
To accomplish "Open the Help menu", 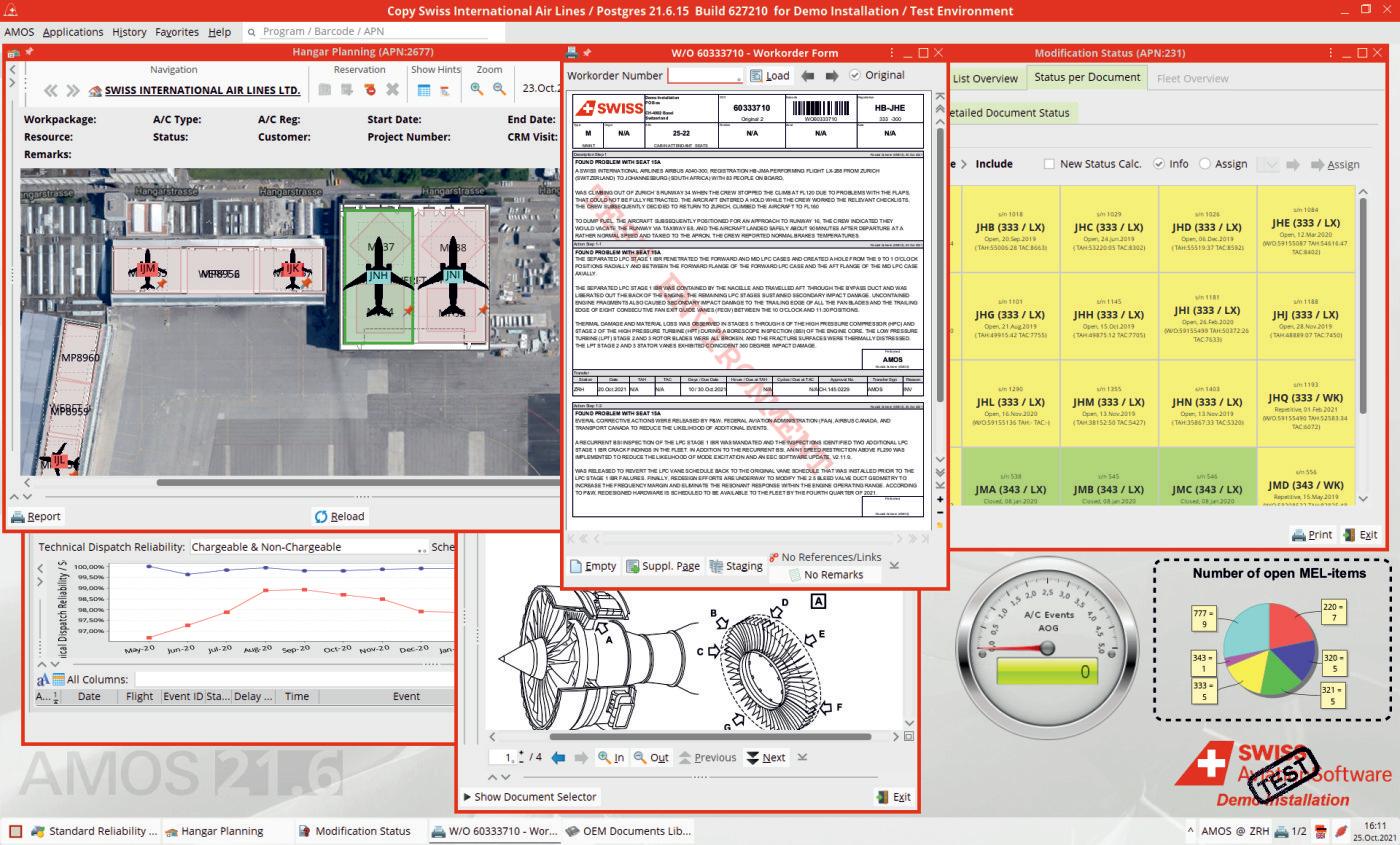I will tap(219, 31).
